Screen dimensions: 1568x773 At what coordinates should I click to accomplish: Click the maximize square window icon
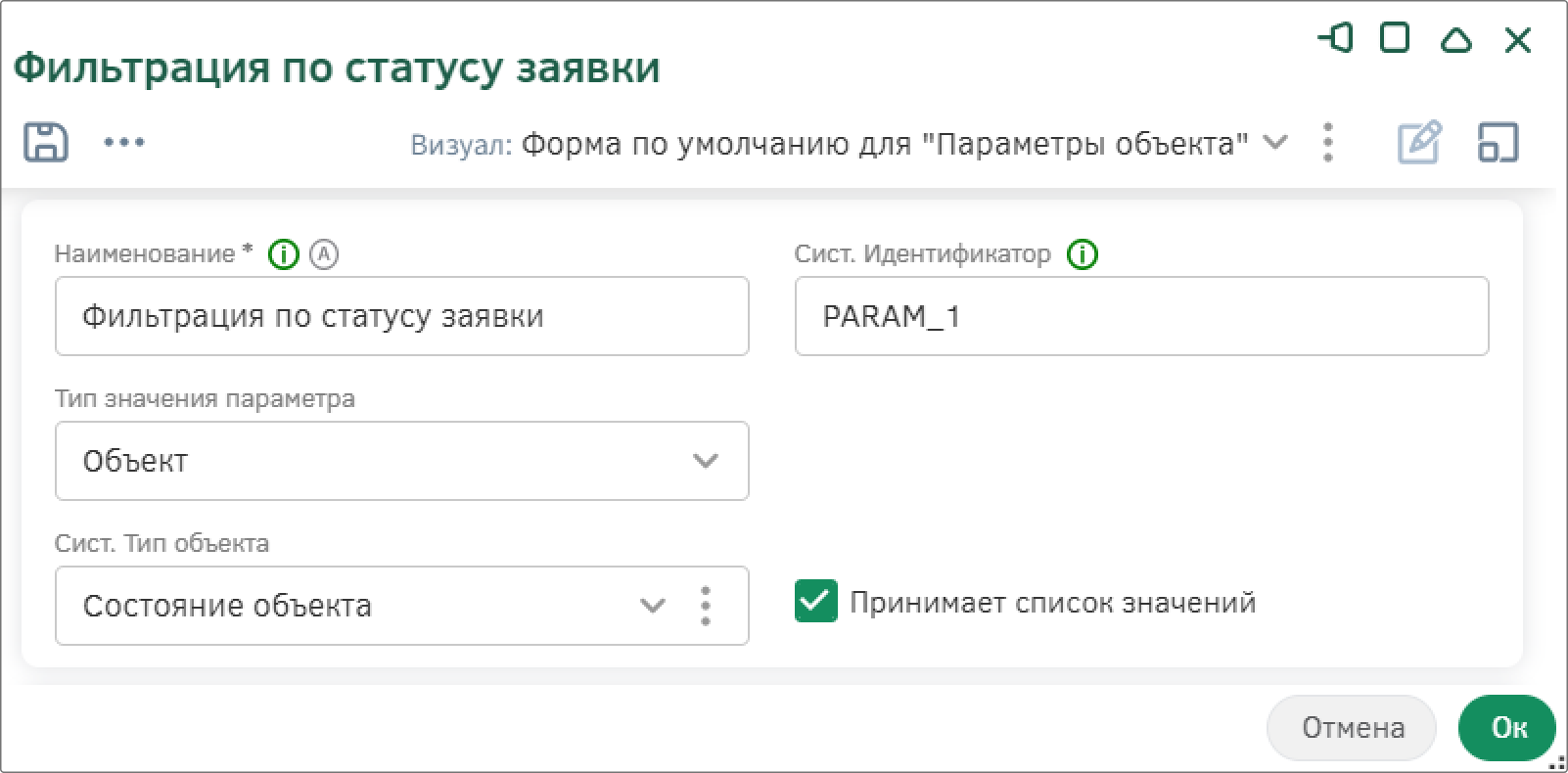point(1395,39)
